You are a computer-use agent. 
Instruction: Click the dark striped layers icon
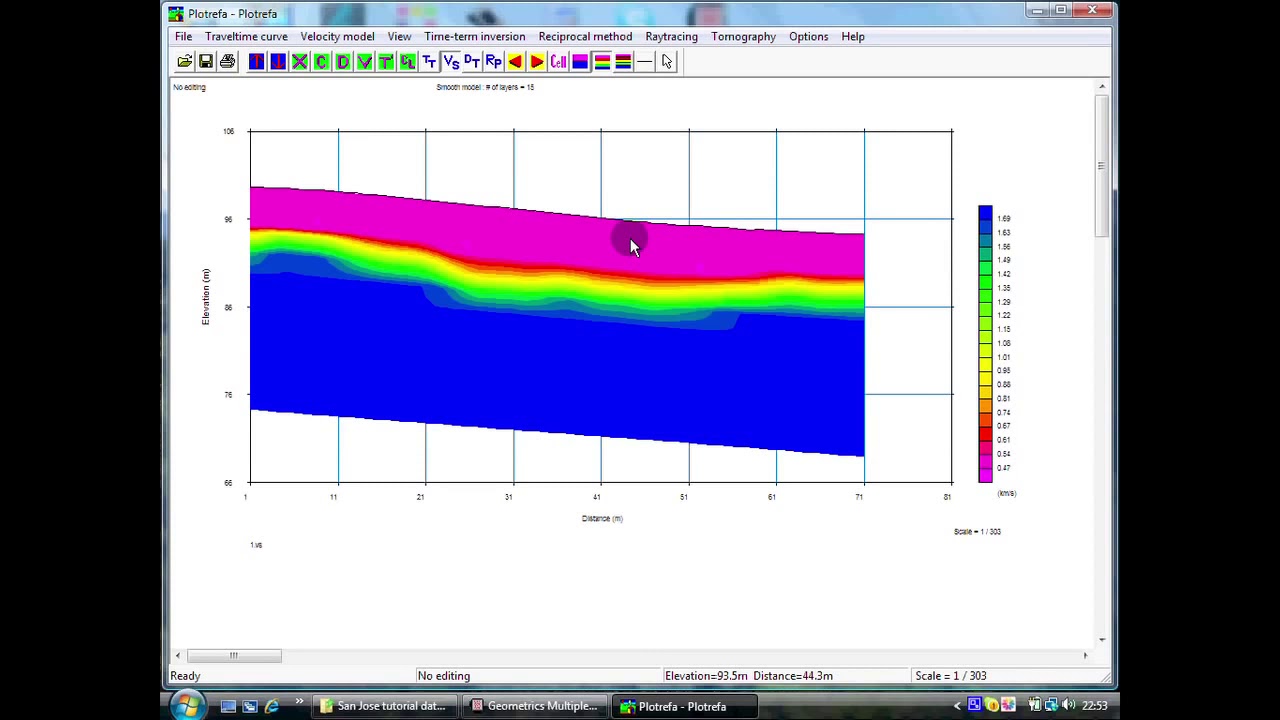pos(623,62)
